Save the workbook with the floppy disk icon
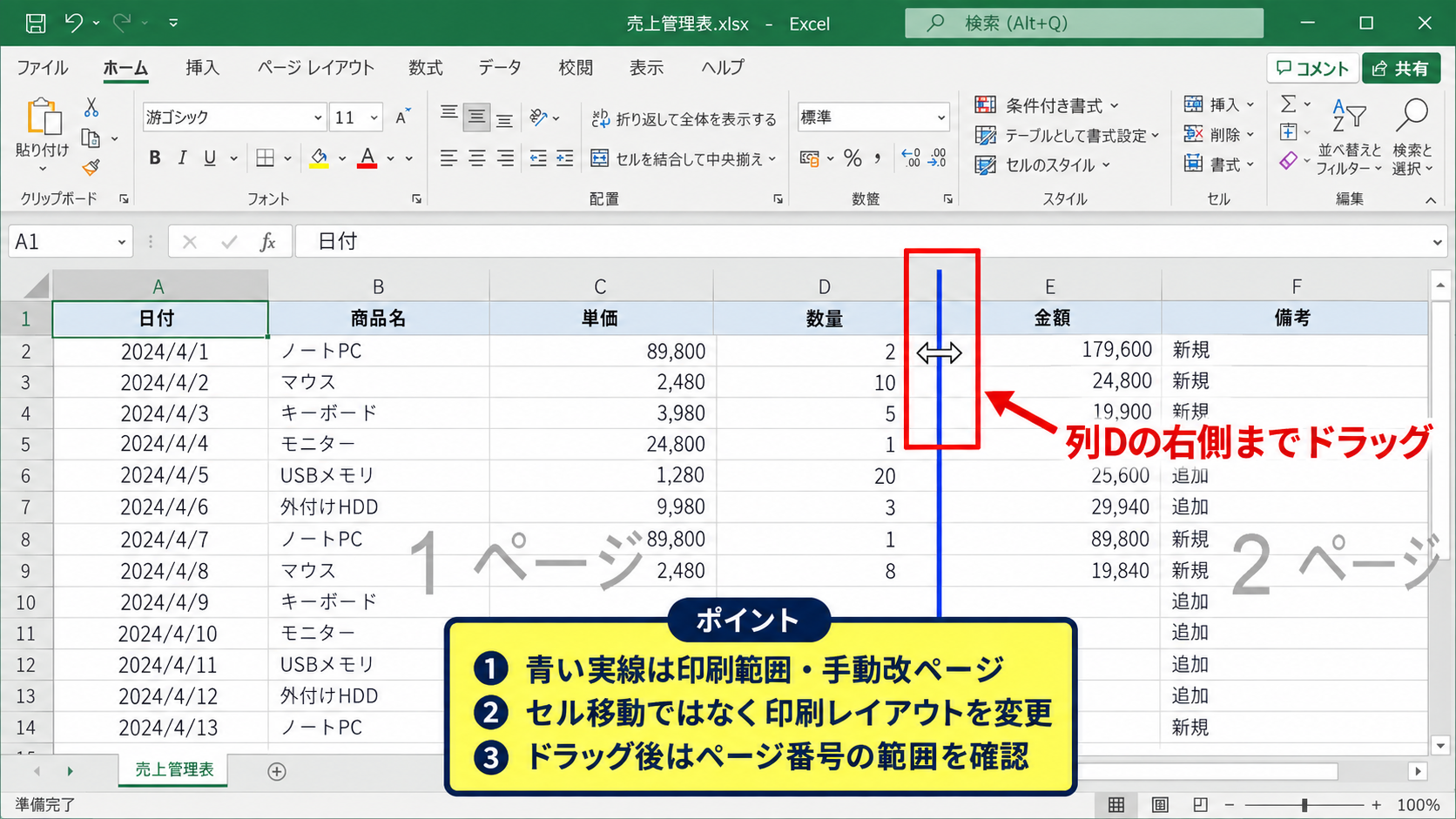The height and width of the screenshot is (819, 1456). coord(36,23)
